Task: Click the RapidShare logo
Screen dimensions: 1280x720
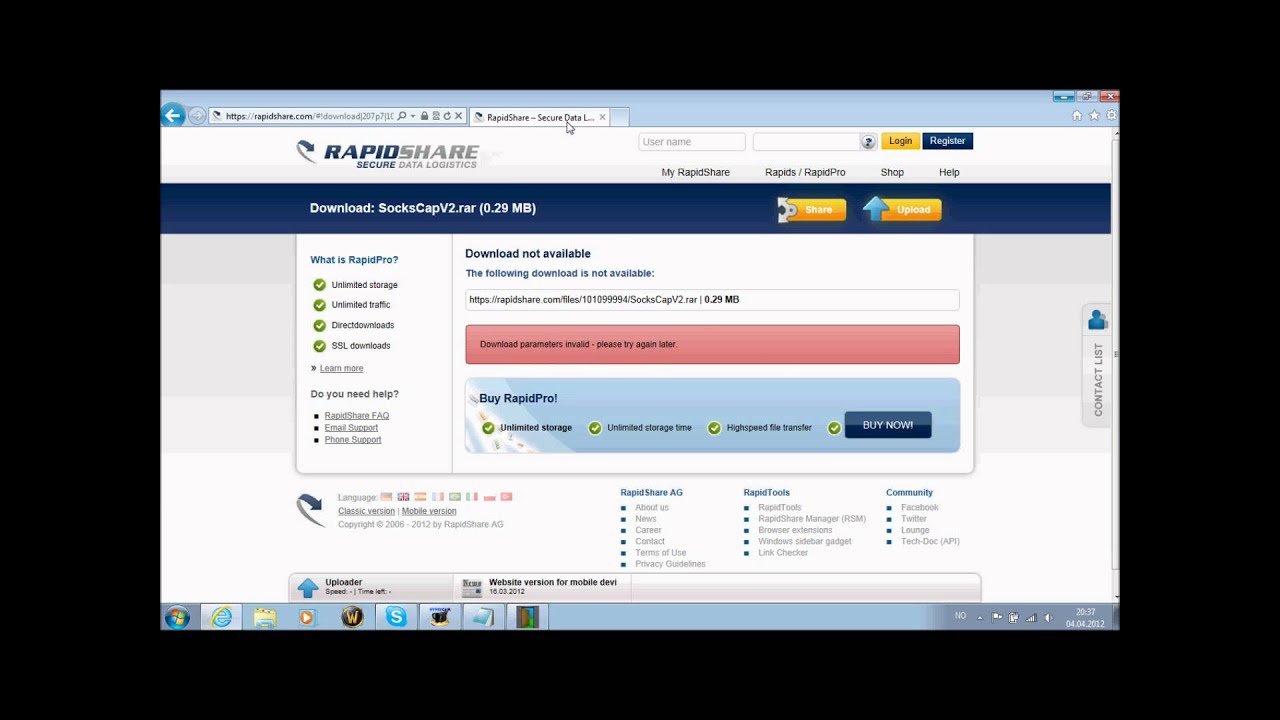Action: pos(388,154)
